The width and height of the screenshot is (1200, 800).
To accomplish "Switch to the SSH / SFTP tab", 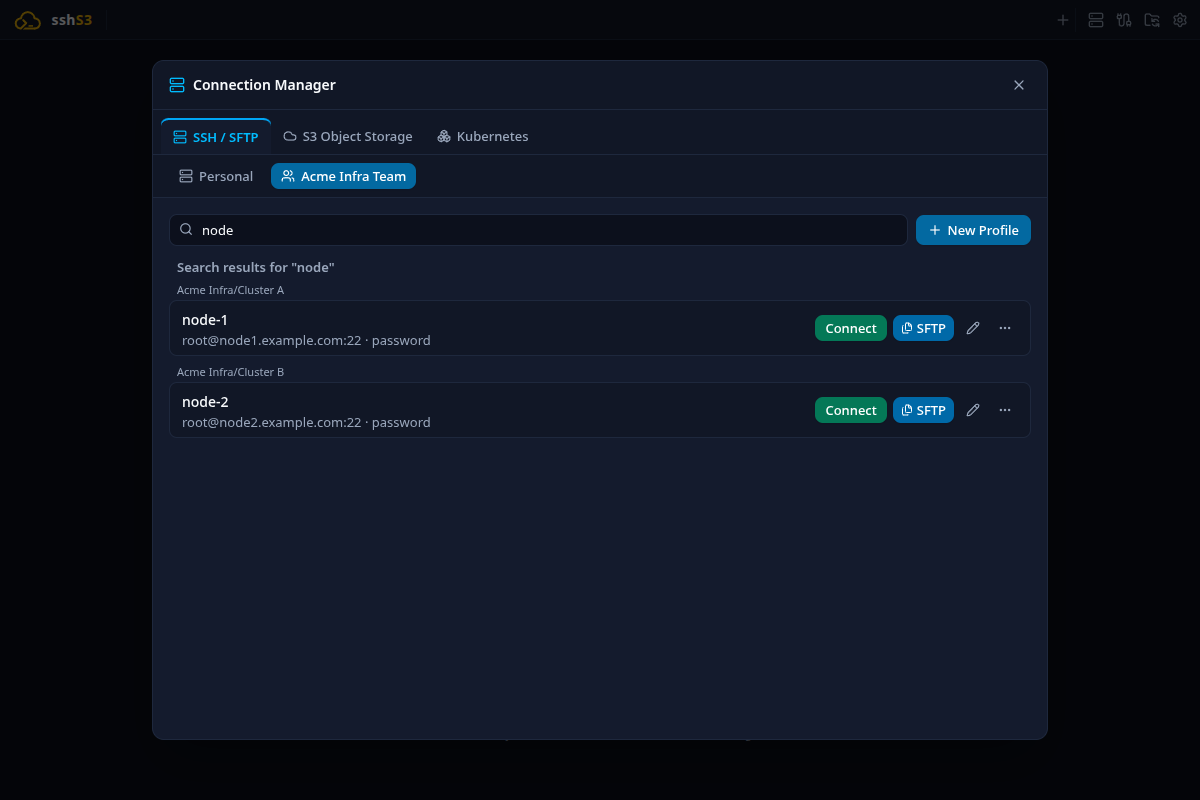I will click(216, 136).
